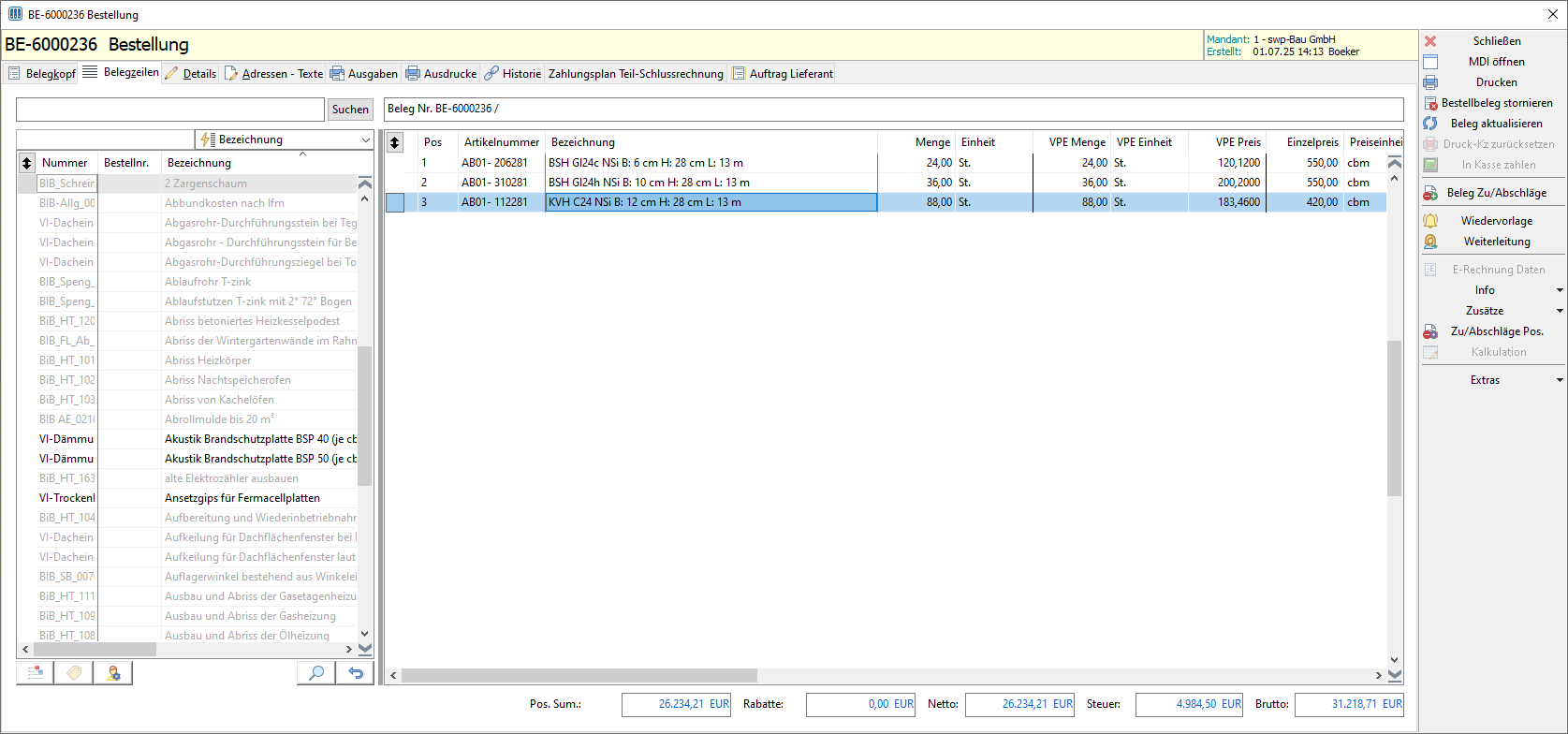The height and width of the screenshot is (734, 1568).
Task: Open the Belegkopf tab
Action: (42, 74)
